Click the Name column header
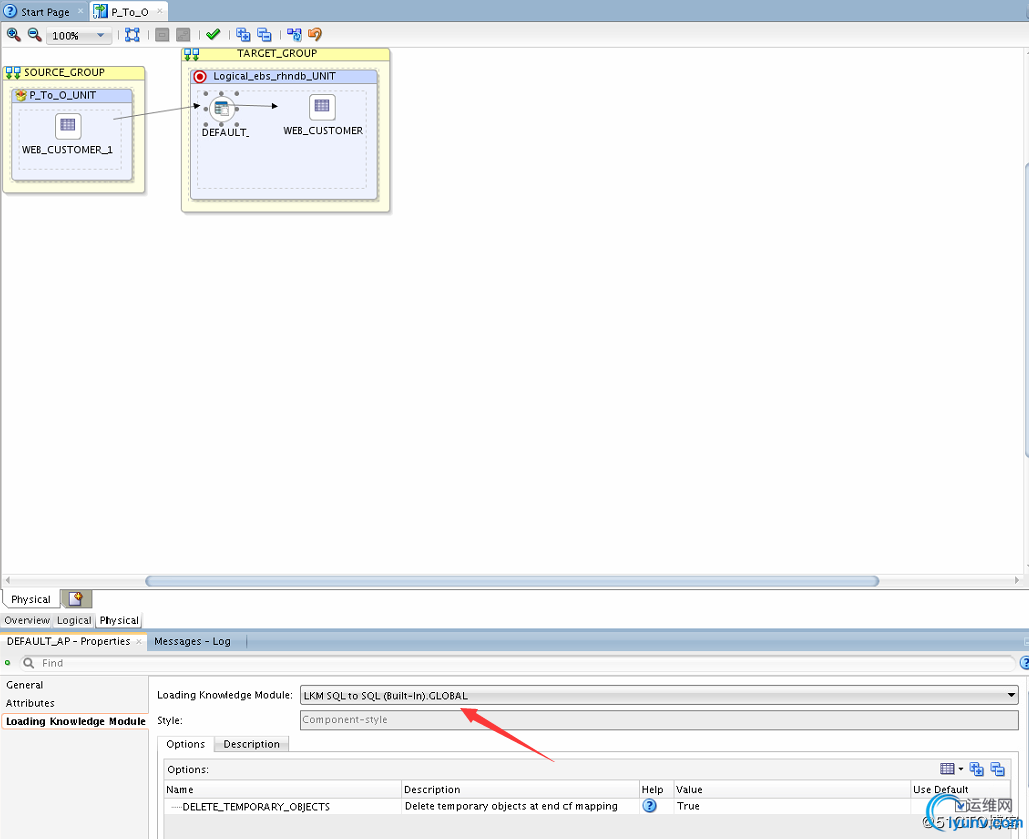The height and width of the screenshot is (839, 1029). tap(283, 789)
